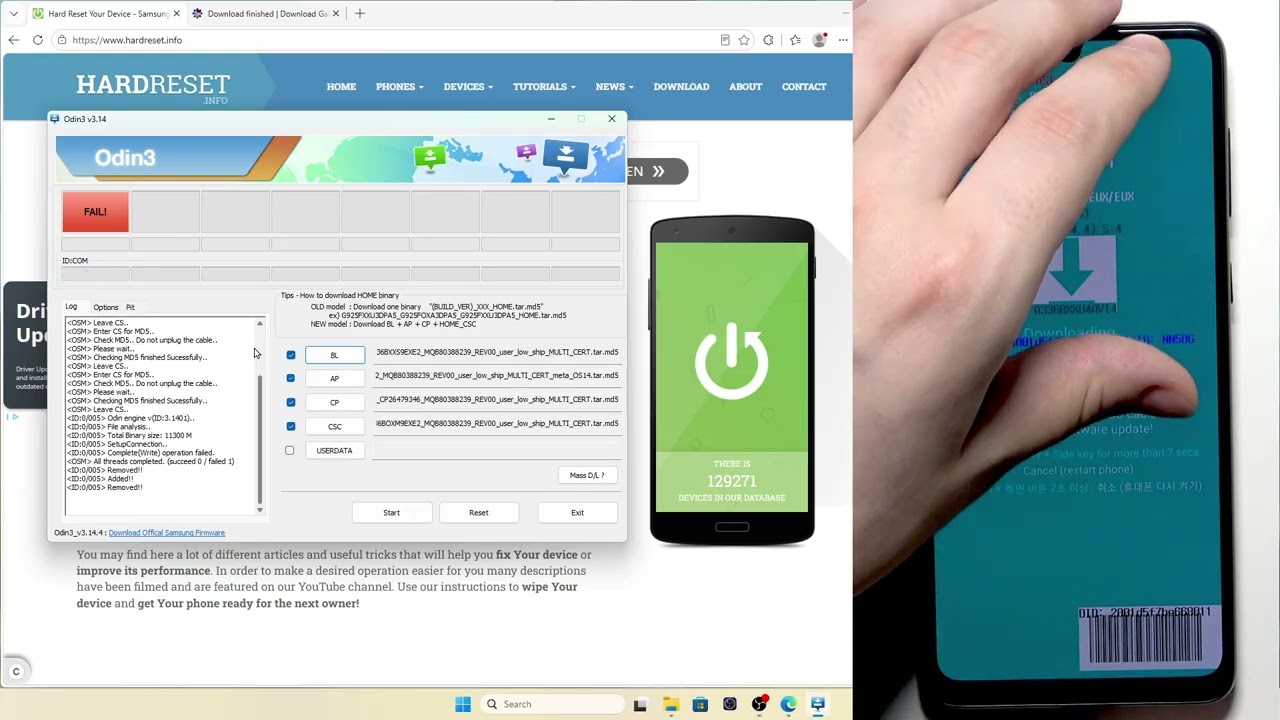This screenshot has height=720, width=1280.
Task: Open the browser settings and more menu
Action: point(844,40)
